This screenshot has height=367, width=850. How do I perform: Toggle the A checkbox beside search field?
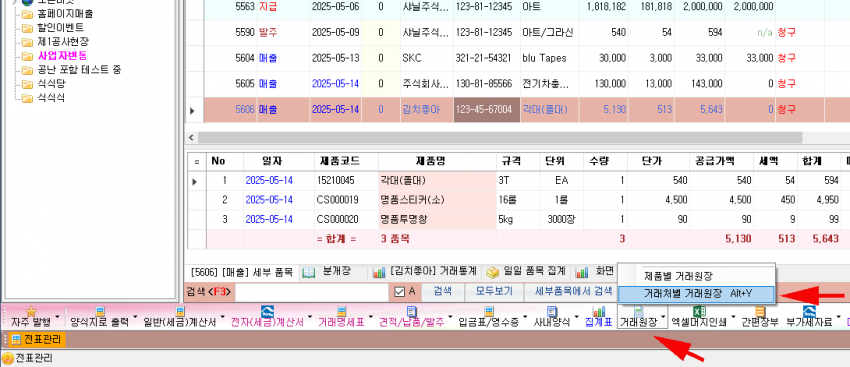click(x=400, y=292)
